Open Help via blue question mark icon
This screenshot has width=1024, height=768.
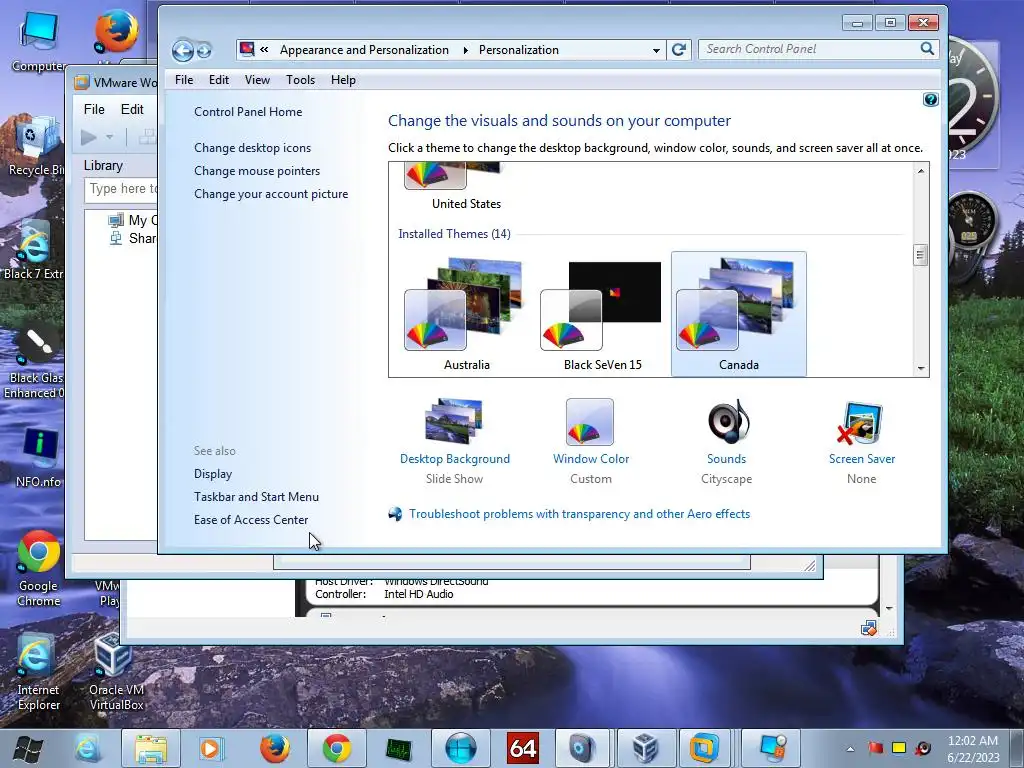[x=931, y=99]
